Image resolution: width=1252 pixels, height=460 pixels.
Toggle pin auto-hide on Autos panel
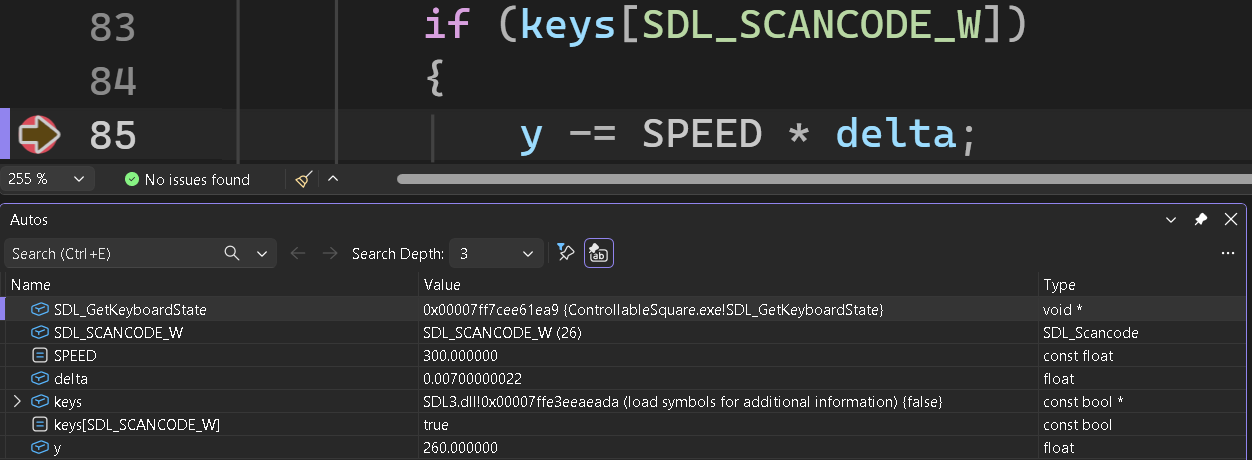(x=1201, y=219)
